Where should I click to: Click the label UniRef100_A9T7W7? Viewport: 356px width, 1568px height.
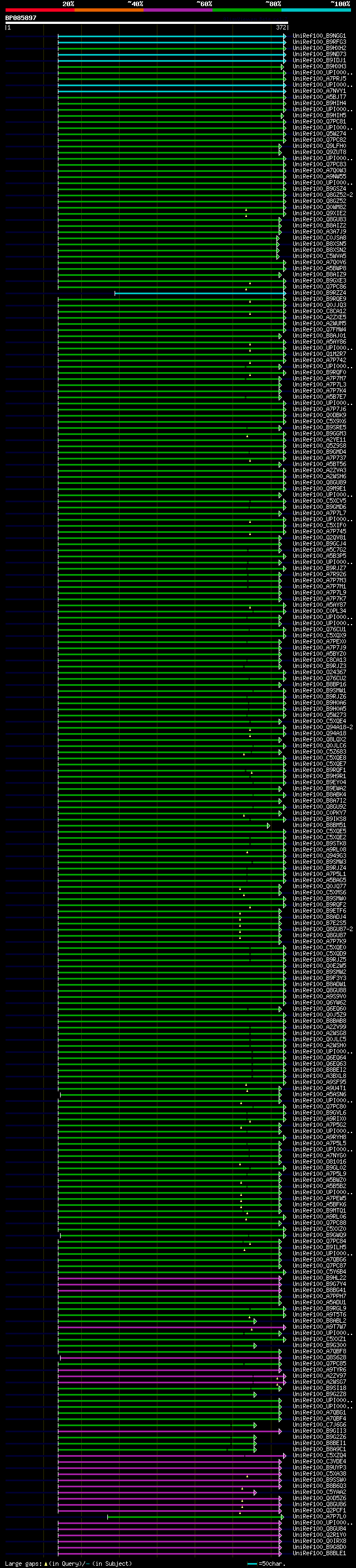click(319, 1327)
